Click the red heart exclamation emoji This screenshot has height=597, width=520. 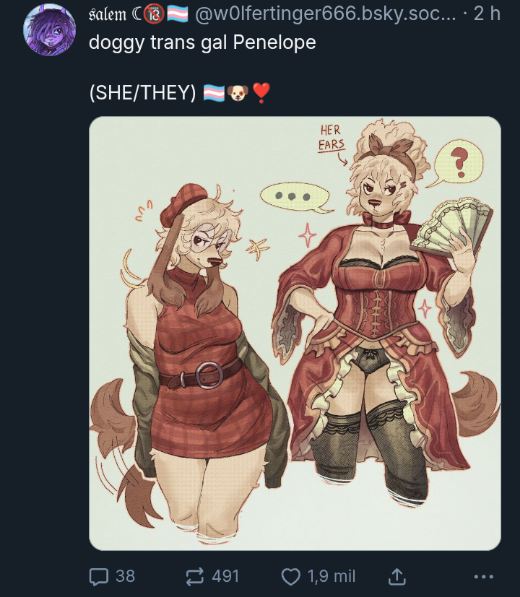[x=261, y=93]
